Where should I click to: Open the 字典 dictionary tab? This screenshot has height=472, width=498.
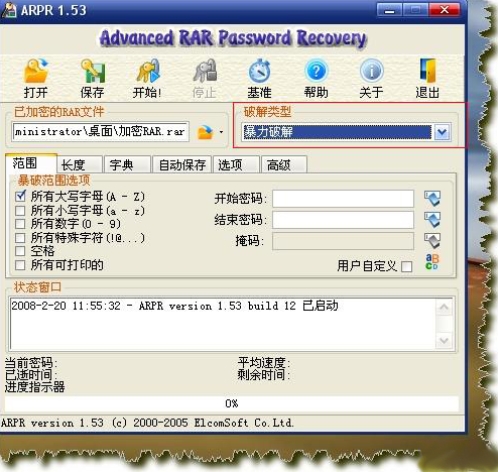click(127, 165)
